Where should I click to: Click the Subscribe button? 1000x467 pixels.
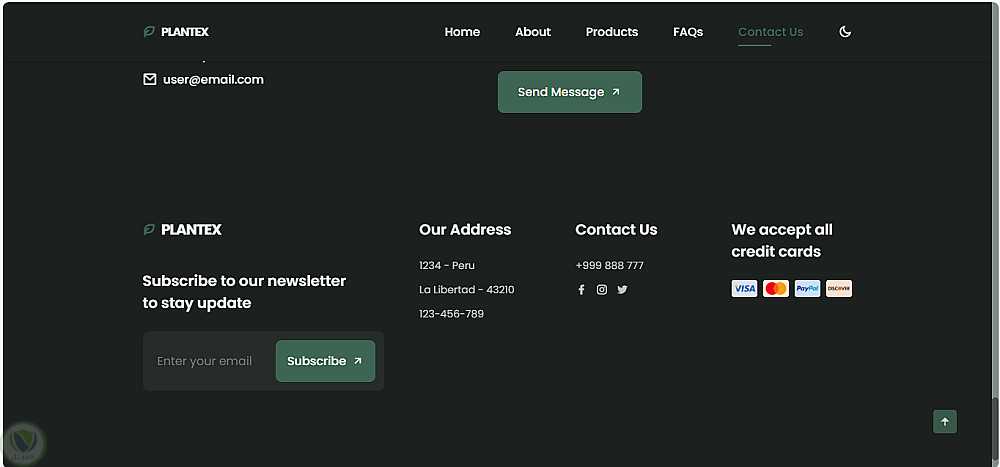point(325,361)
